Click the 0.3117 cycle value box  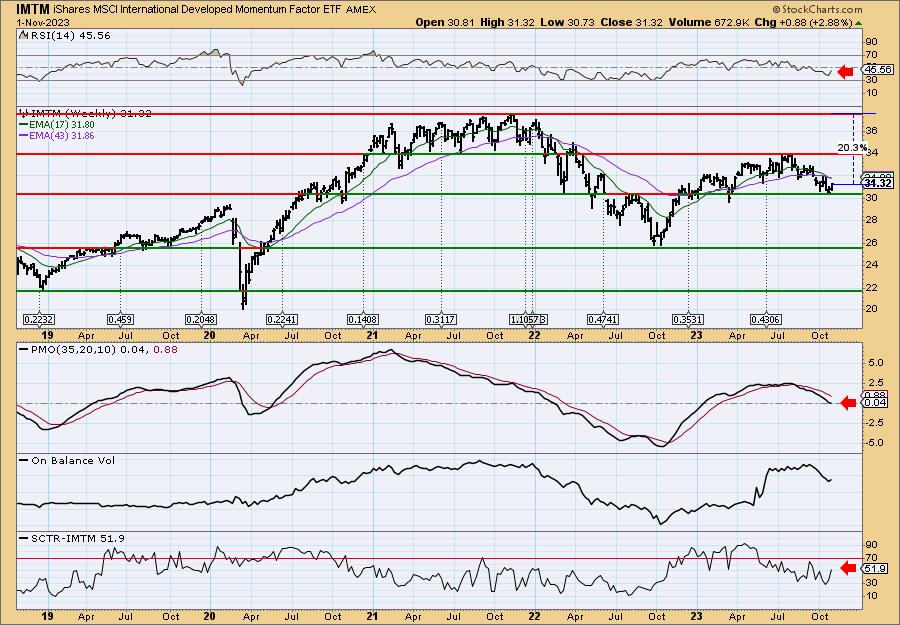tap(441, 319)
